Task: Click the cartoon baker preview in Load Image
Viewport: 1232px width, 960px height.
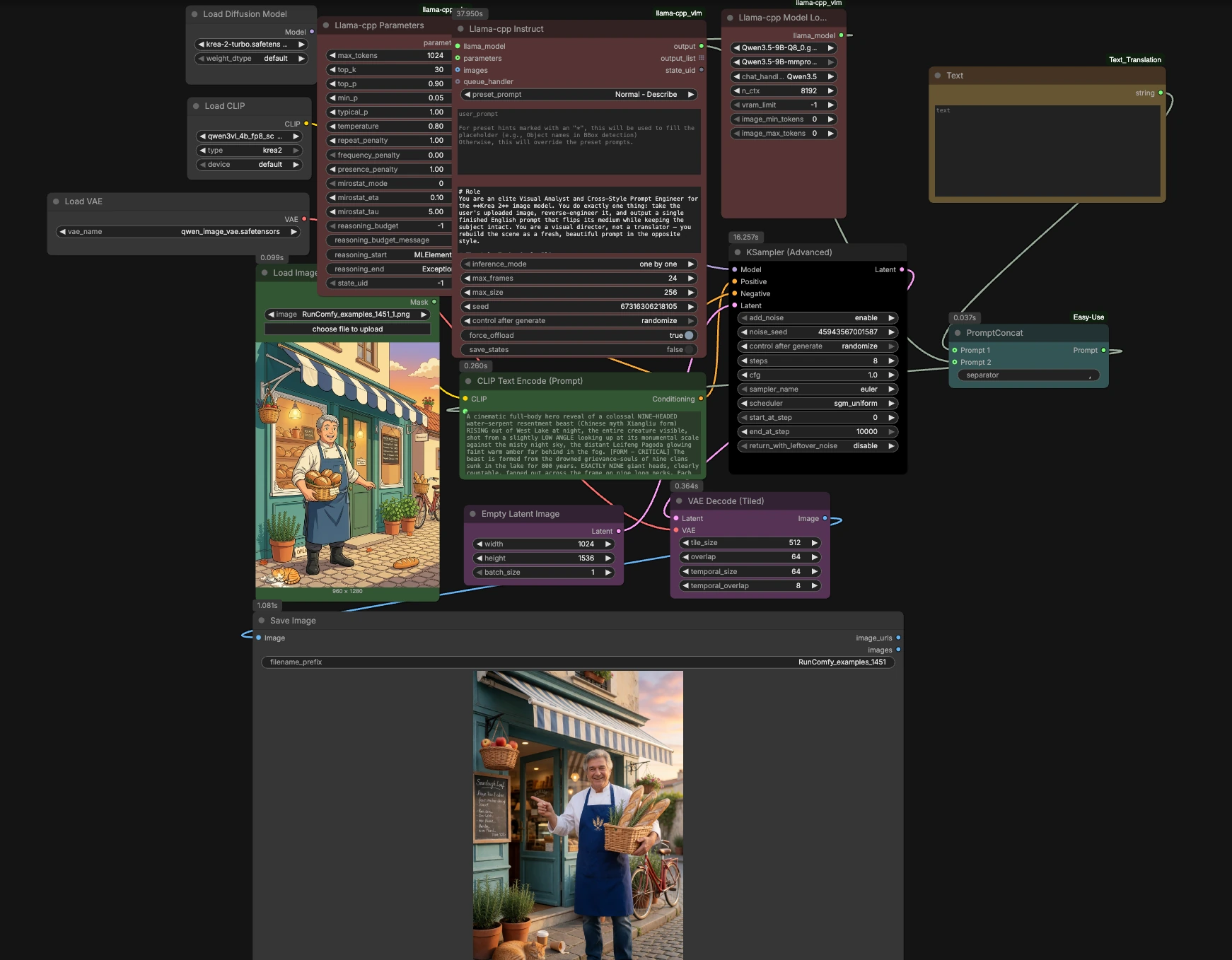Action: [x=347, y=465]
